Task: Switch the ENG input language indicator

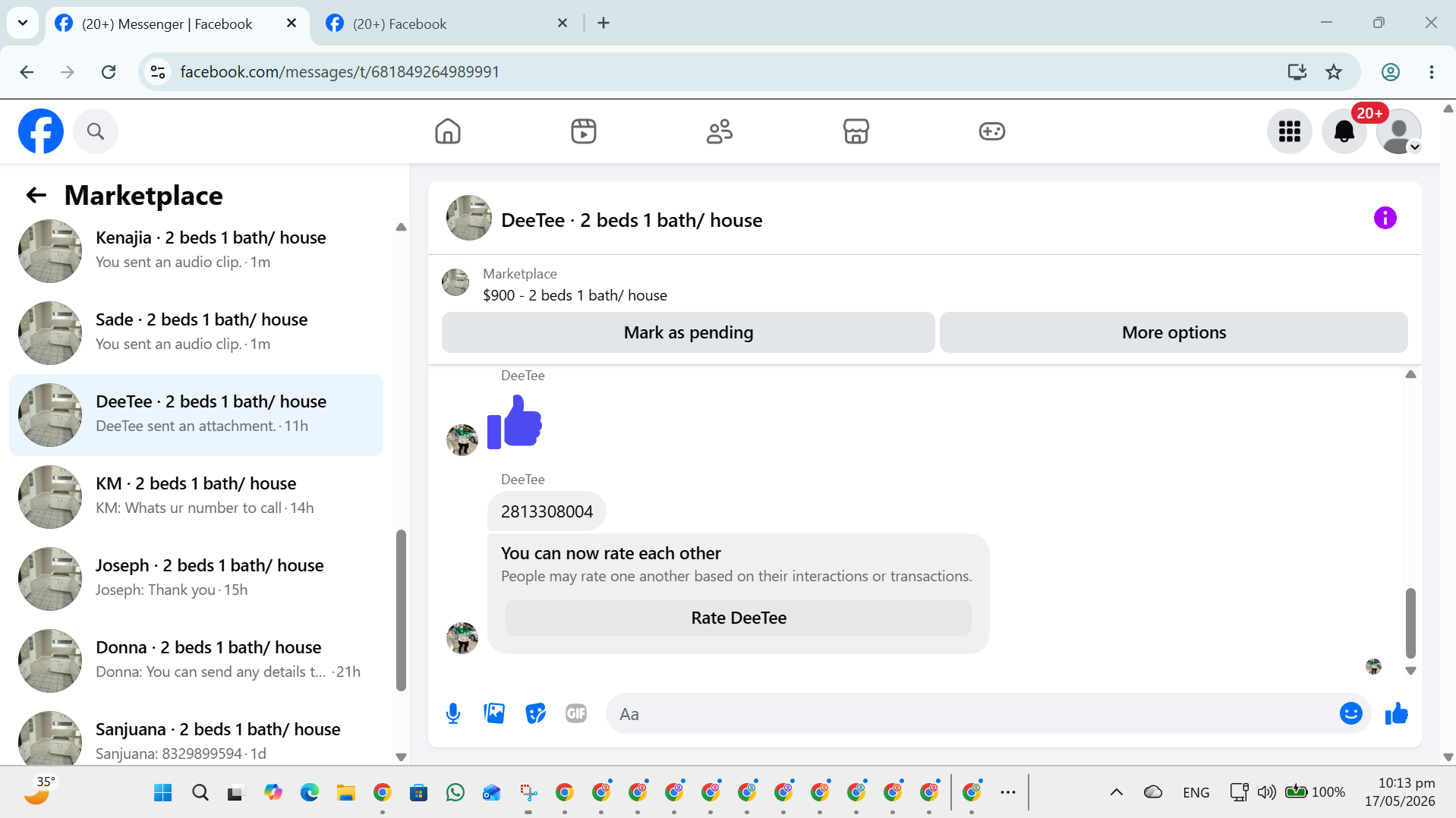Action: pyautogui.click(x=1196, y=792)
